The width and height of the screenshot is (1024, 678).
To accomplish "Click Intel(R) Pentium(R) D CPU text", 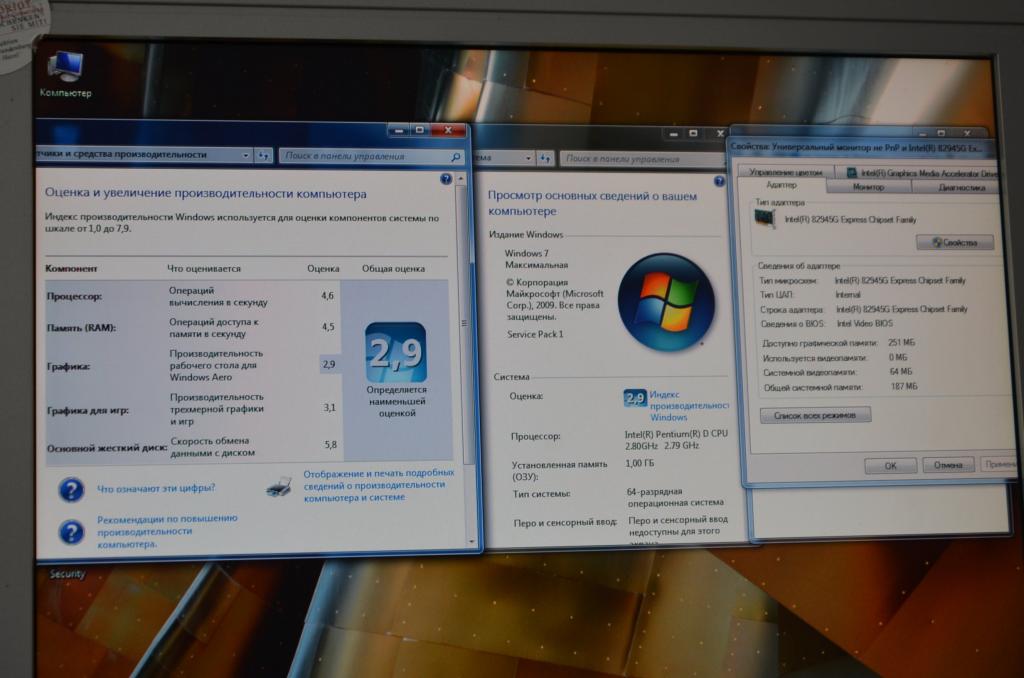I will (x=676, y=434).
